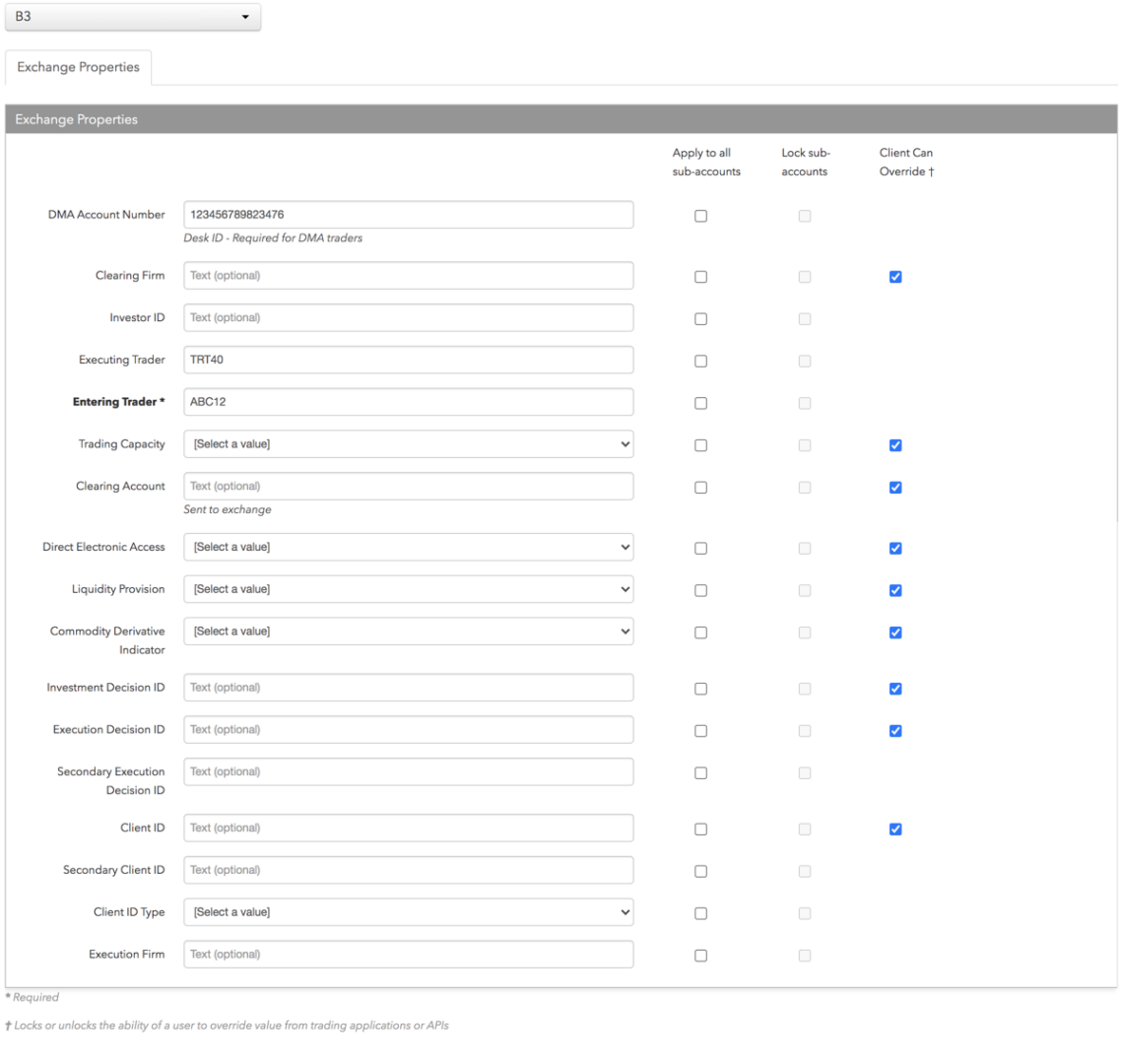Click the Execution Firm text field

[x=408, y=955]
